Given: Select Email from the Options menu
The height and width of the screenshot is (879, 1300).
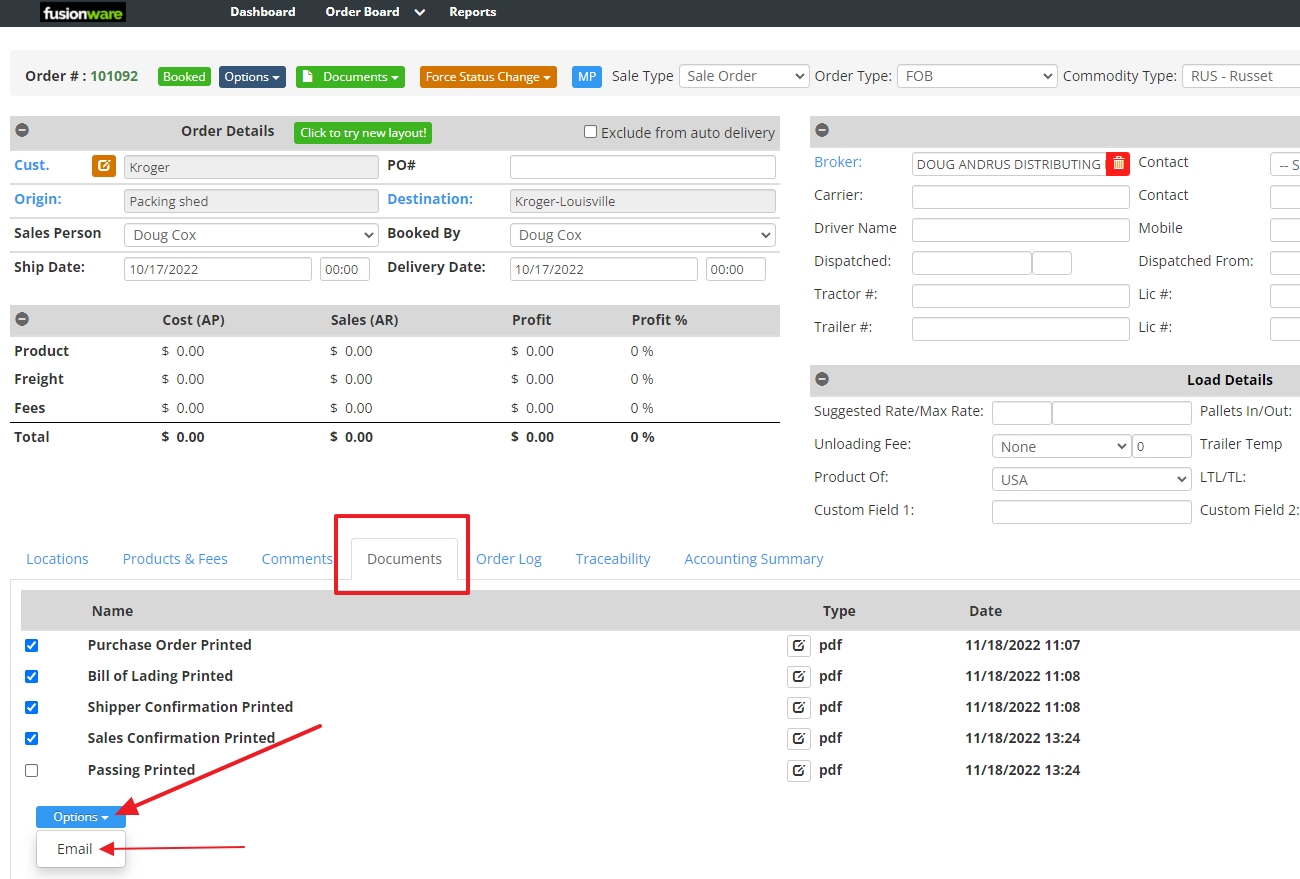Looking at the screenshot, I should tap(74, 848).
